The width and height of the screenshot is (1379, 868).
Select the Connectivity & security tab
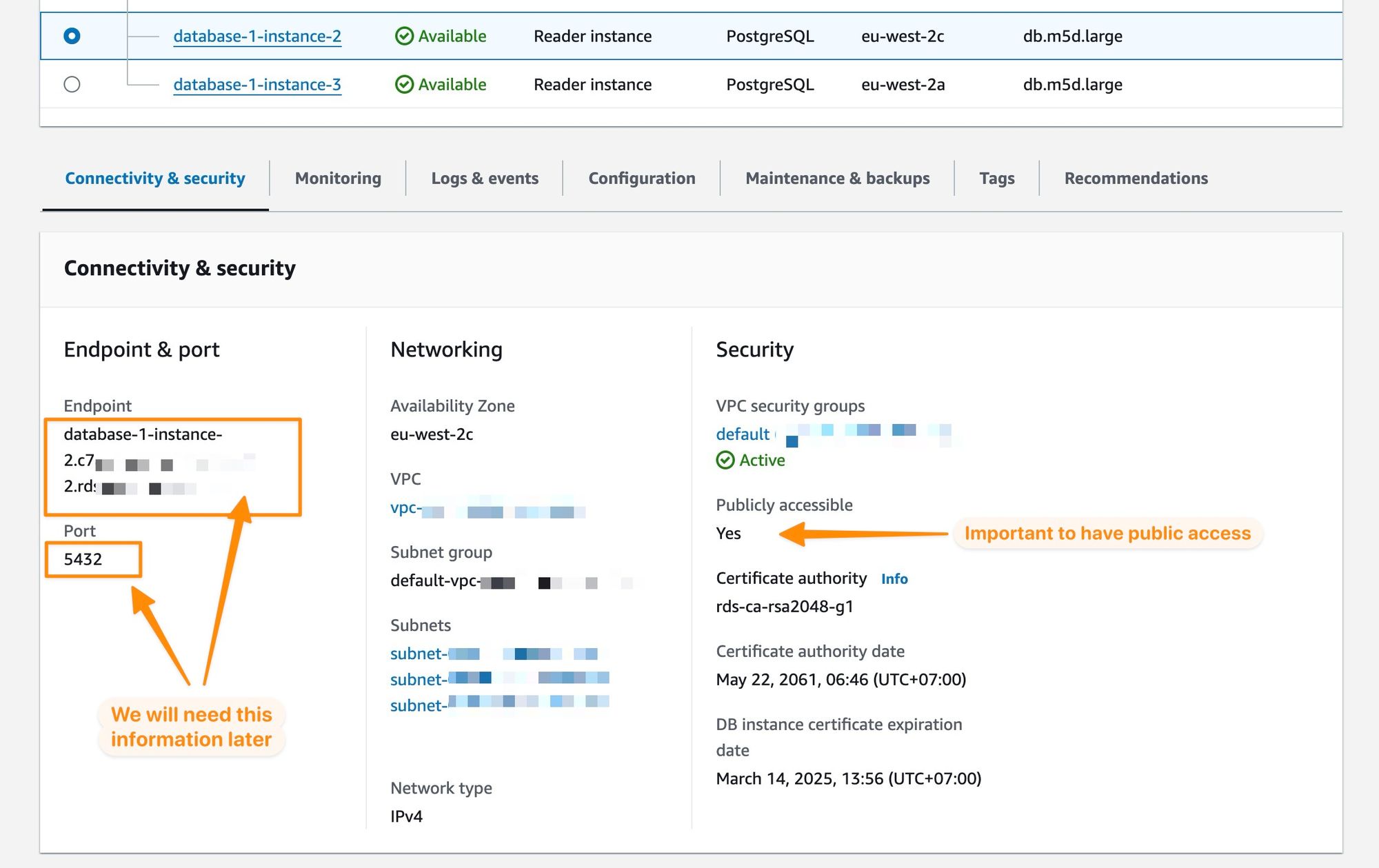click(154, 178)
